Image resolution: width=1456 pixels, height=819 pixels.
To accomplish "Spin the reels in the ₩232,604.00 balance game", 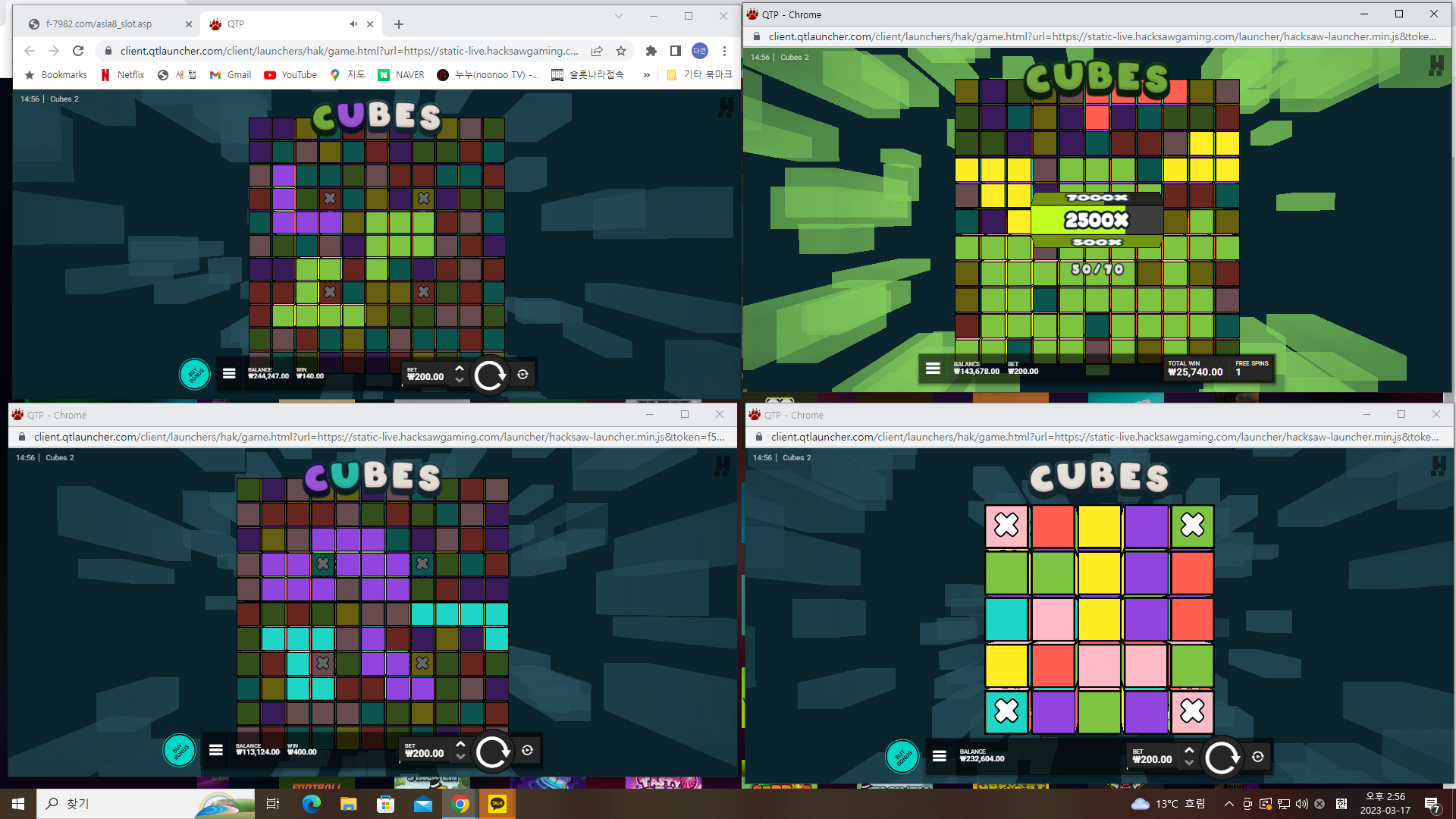I will click(x=1222, y=757).
